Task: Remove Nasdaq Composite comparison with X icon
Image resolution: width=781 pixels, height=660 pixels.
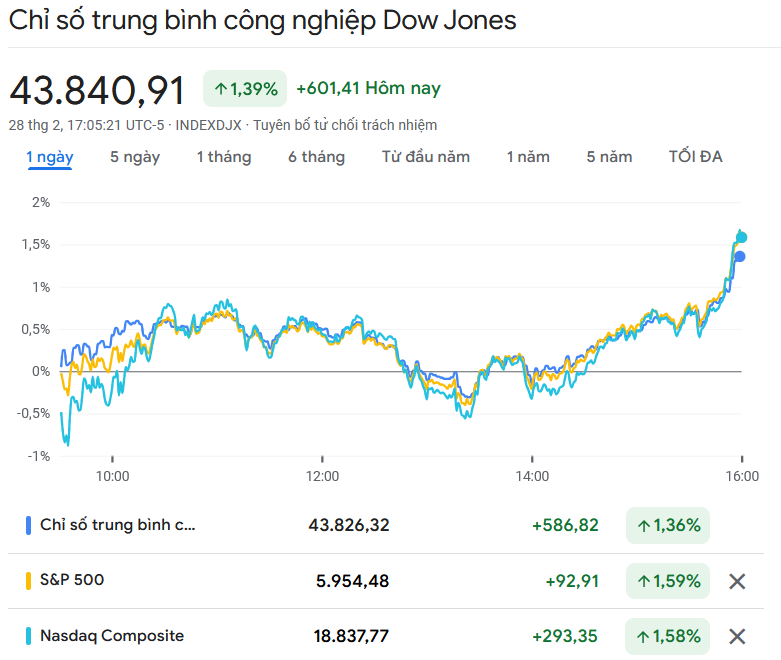Action: coord(737,636)
